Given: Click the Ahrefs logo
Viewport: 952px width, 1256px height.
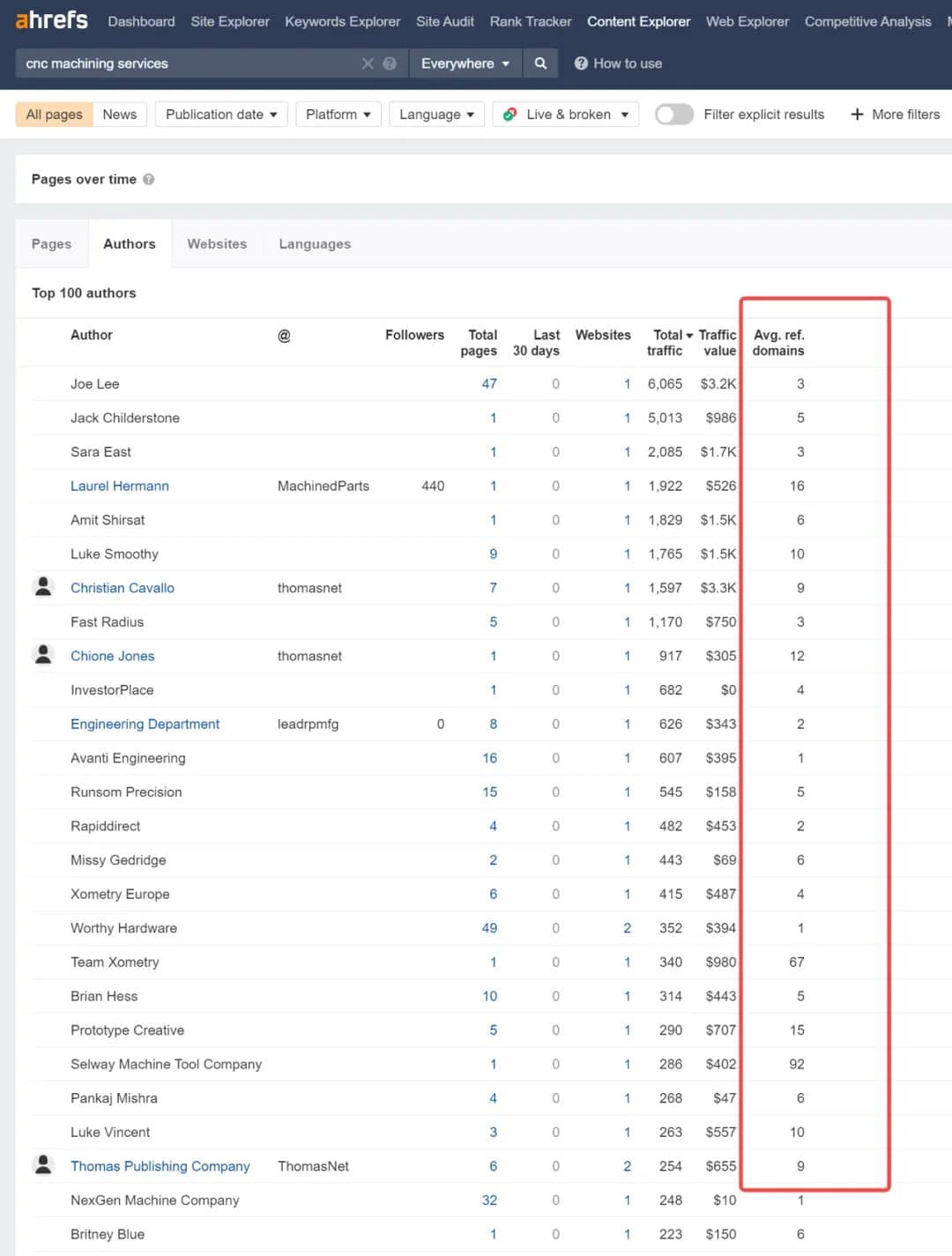Looking at the screenshot, I should [52, 19].
